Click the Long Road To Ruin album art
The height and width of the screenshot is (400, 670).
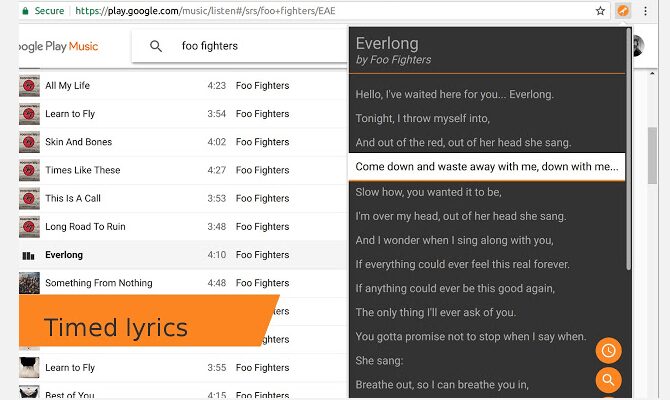(29, 226)
